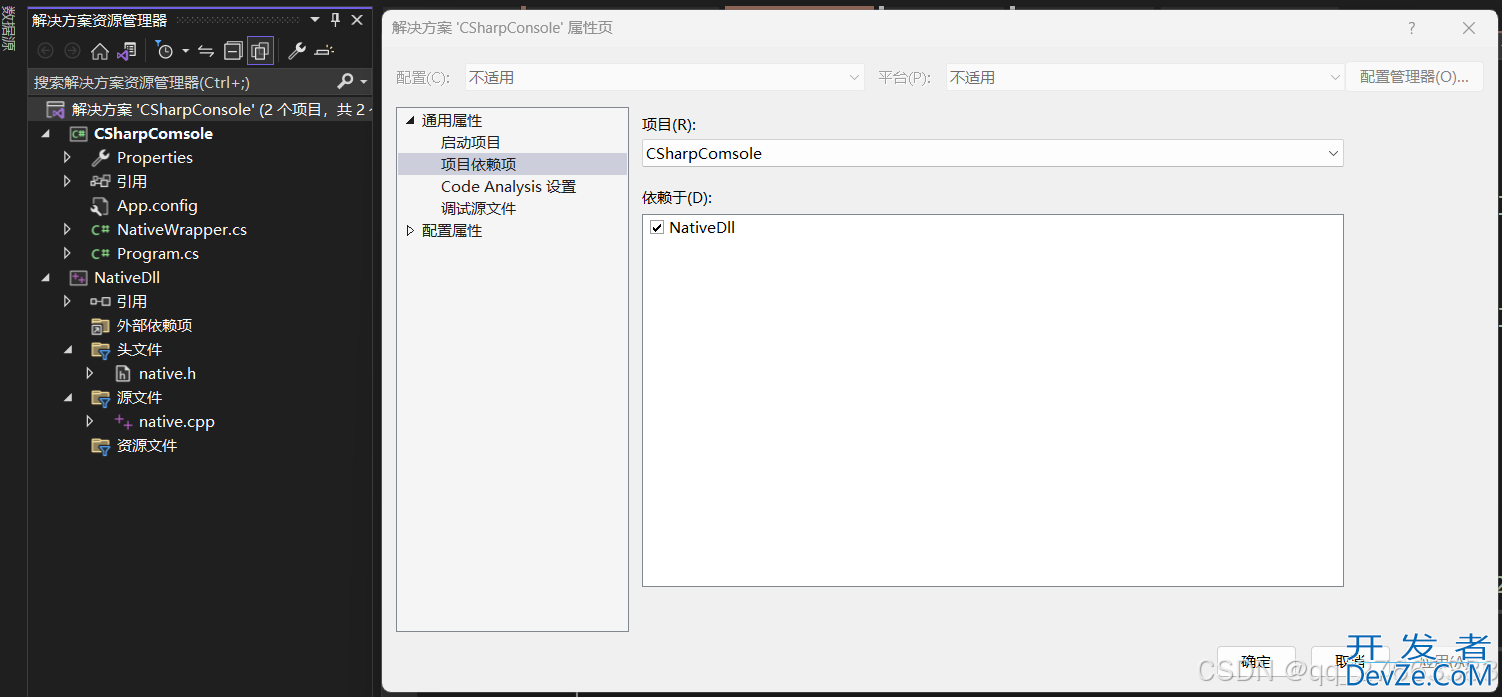Expand 引用 under CSharpComsole

(x=67, y=181)
